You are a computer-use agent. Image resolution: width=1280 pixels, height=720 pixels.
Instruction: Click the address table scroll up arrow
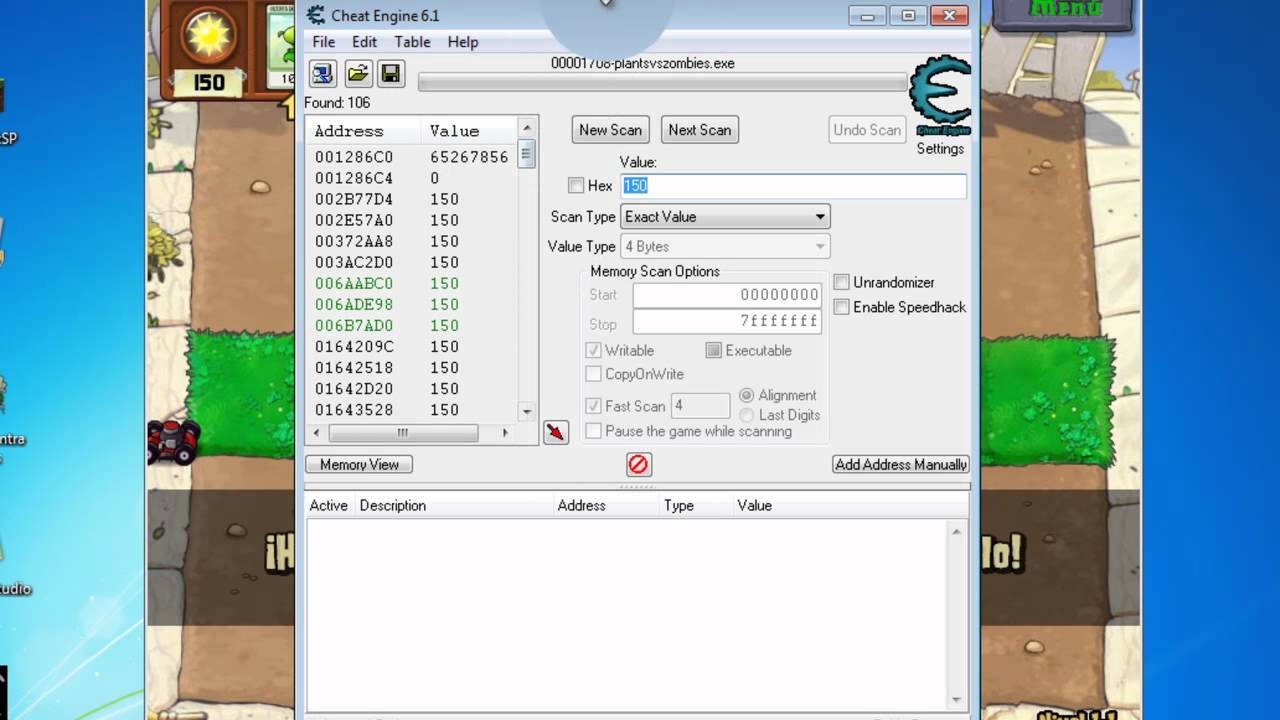[957, 531]
